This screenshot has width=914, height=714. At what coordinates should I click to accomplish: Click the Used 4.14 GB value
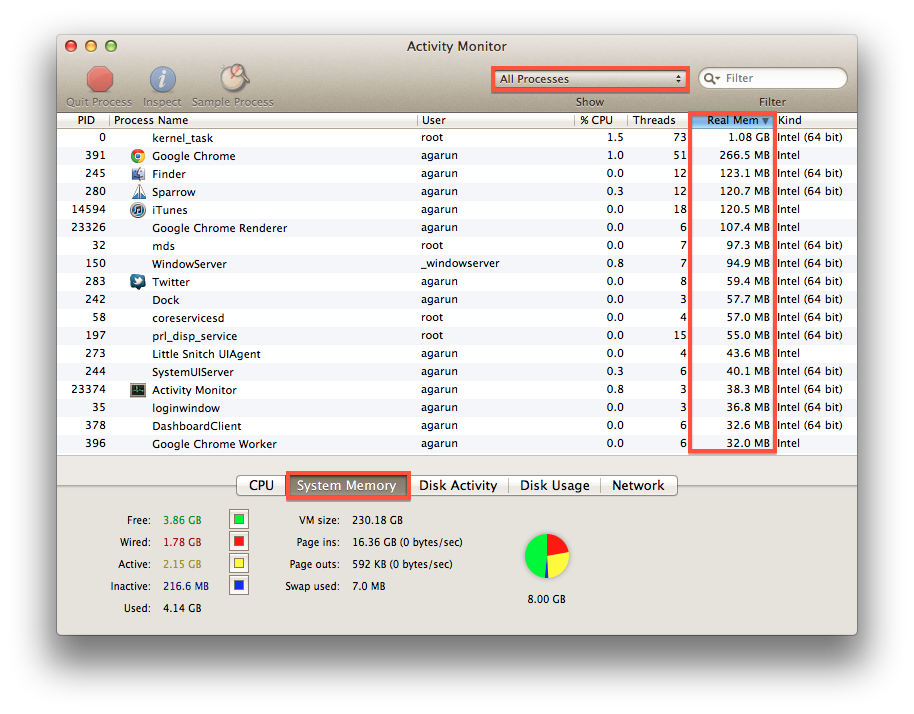pos(182,608)
